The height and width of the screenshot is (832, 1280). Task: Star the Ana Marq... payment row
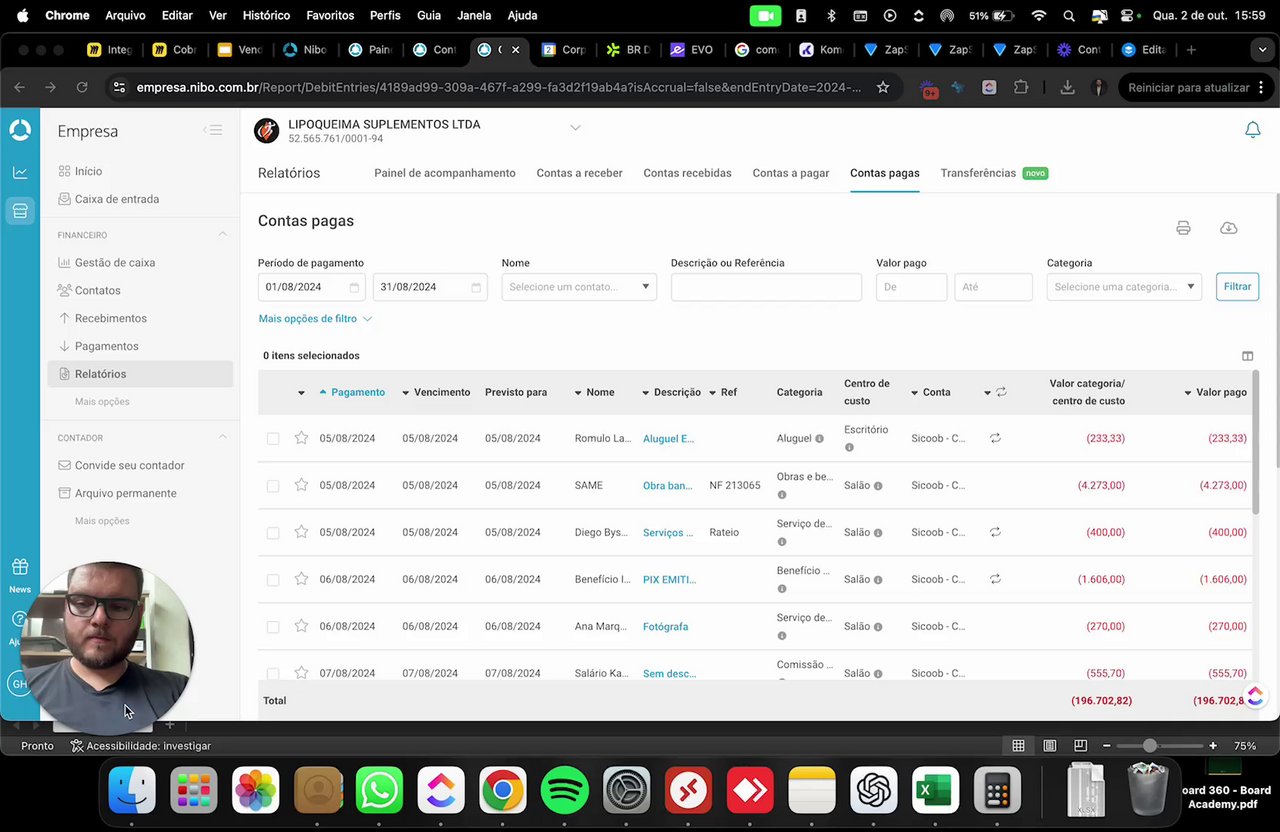(x=301, y=626)
